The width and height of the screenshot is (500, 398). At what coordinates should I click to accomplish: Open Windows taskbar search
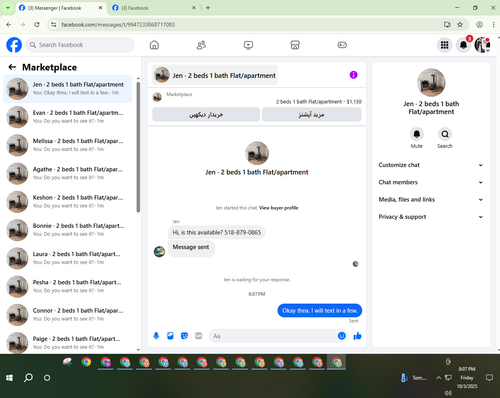(28, 378)
